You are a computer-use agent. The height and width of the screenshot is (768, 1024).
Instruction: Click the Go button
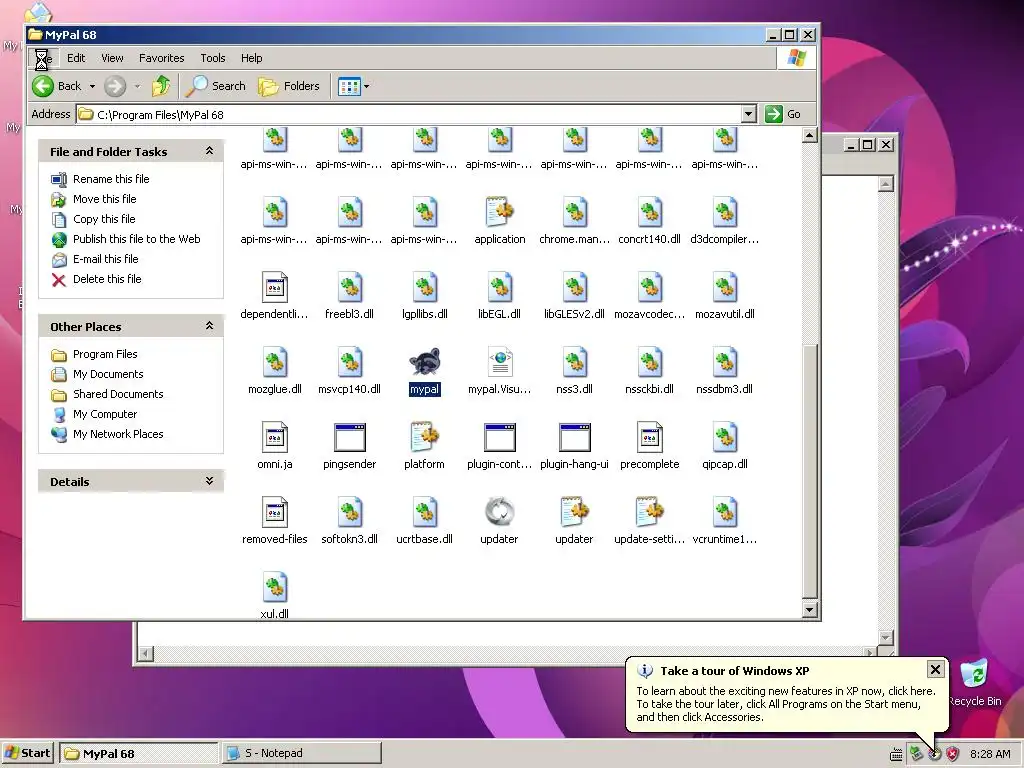[784, 114]
